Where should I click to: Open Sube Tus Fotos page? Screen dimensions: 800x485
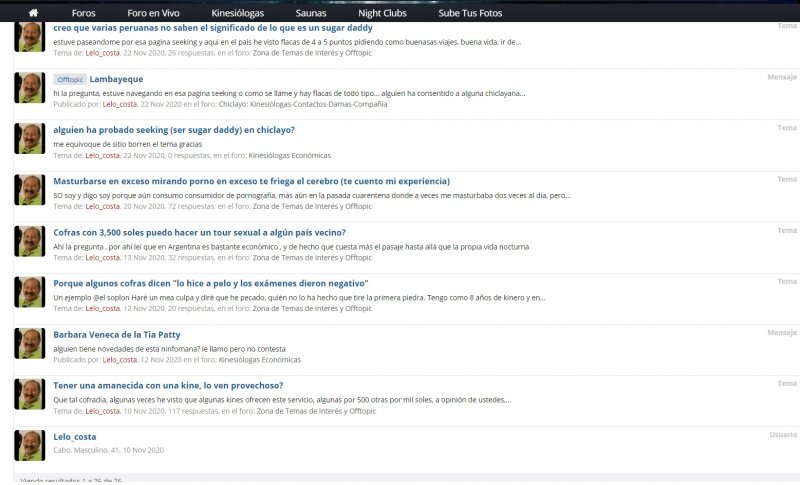point(470,13)
